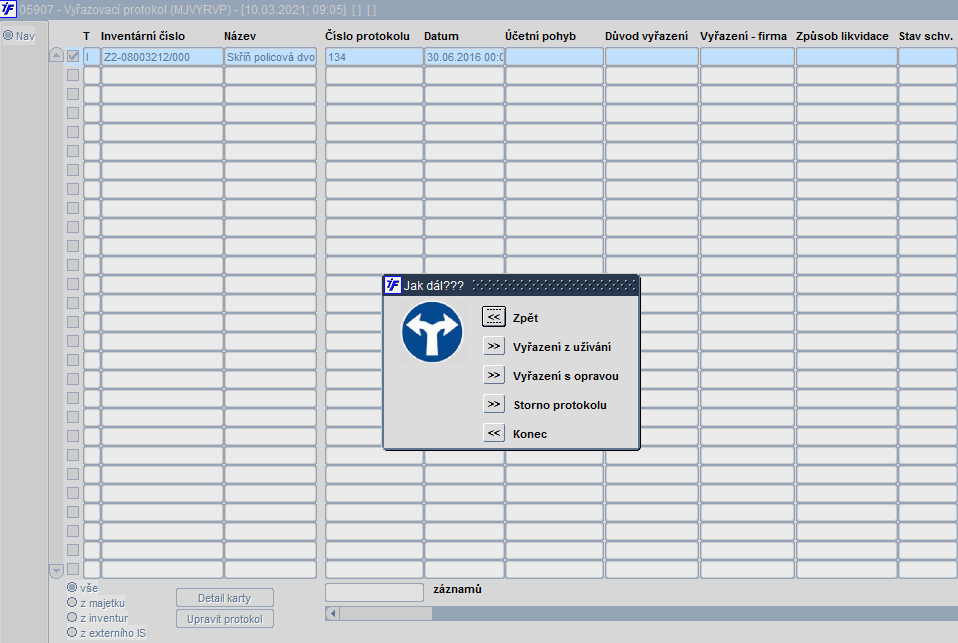Screen dimensions: 958x643
Task: Choose the 'z inventur' radio option
Action: pyautogui.click(x=72, y=618)
